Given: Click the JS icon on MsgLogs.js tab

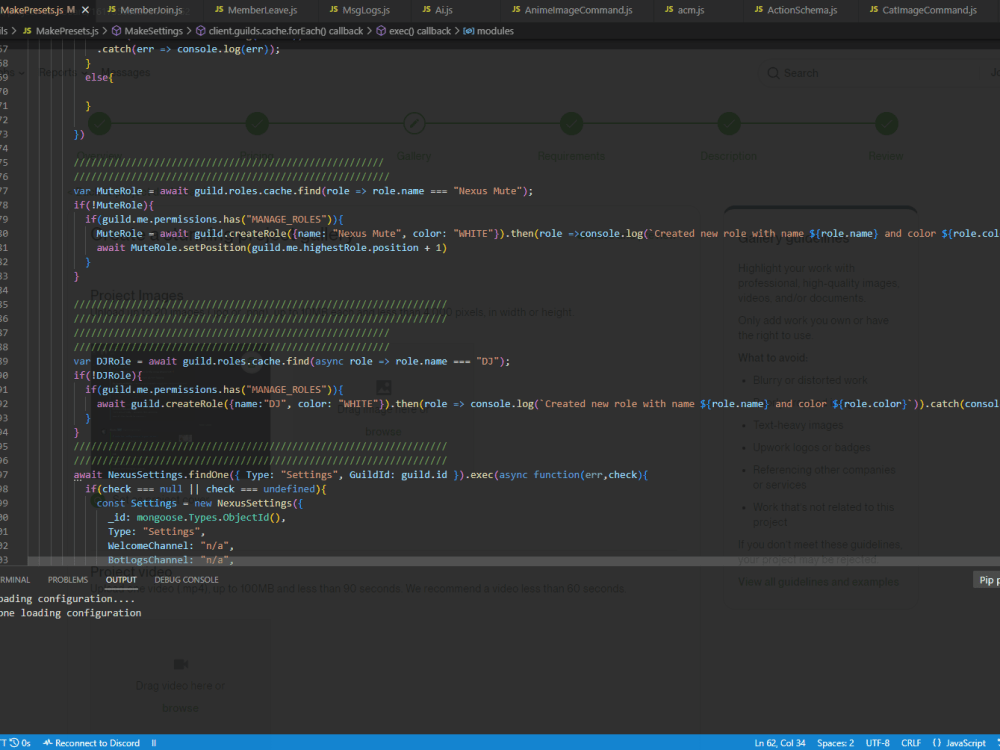Looking at the screenshot, I should (x=335, y=10).
